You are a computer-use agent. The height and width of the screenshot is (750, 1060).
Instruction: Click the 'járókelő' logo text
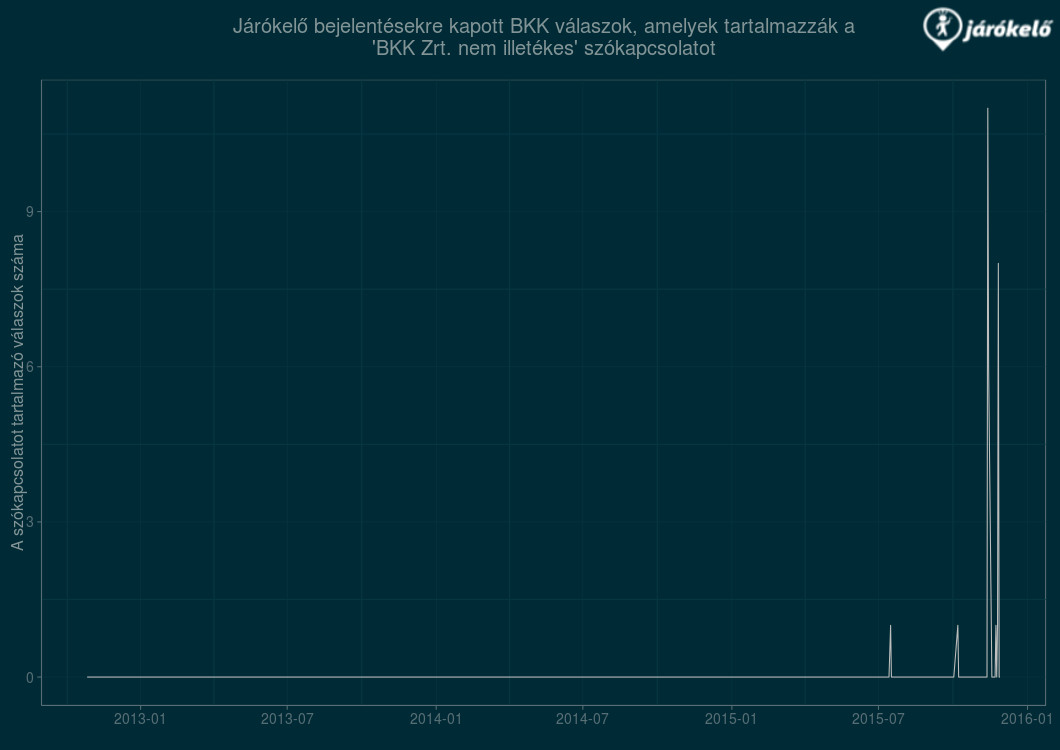pos(1006,32)
